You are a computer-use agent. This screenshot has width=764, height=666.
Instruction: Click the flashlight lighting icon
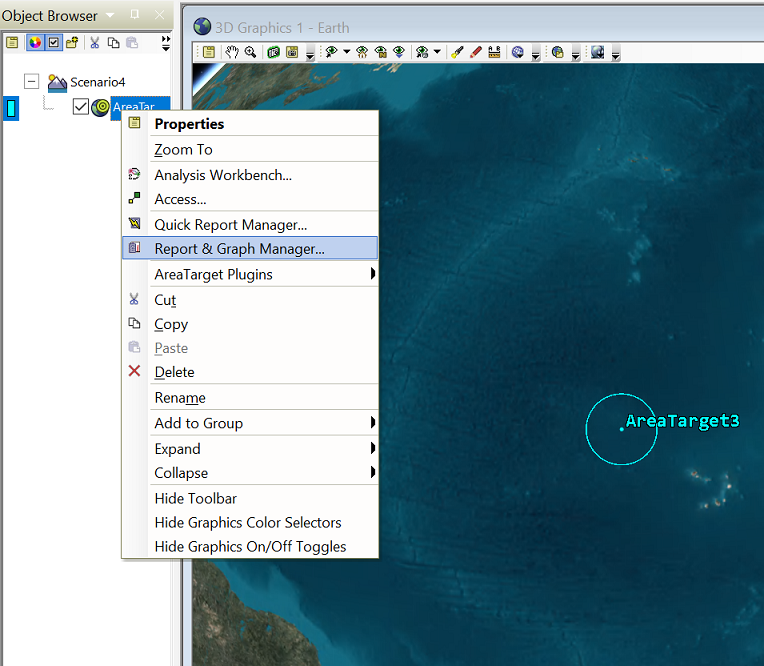[457, 52]
